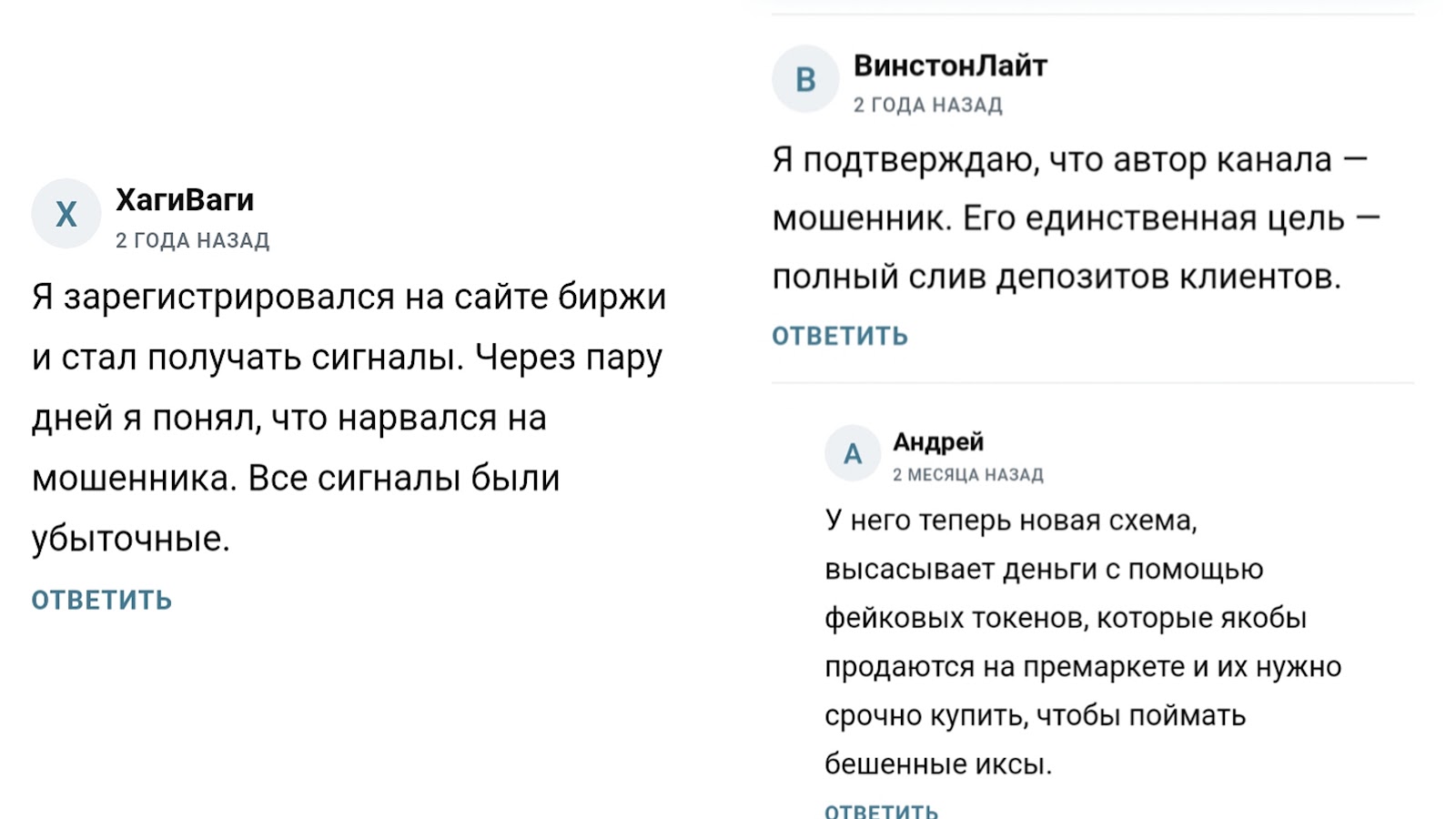Viewport: 1456px width, 819px height.
Task: Click the '2 ГОДА НАЗАД' timestamp under ВинстонЛайт
Action: (x=927, y=105)
